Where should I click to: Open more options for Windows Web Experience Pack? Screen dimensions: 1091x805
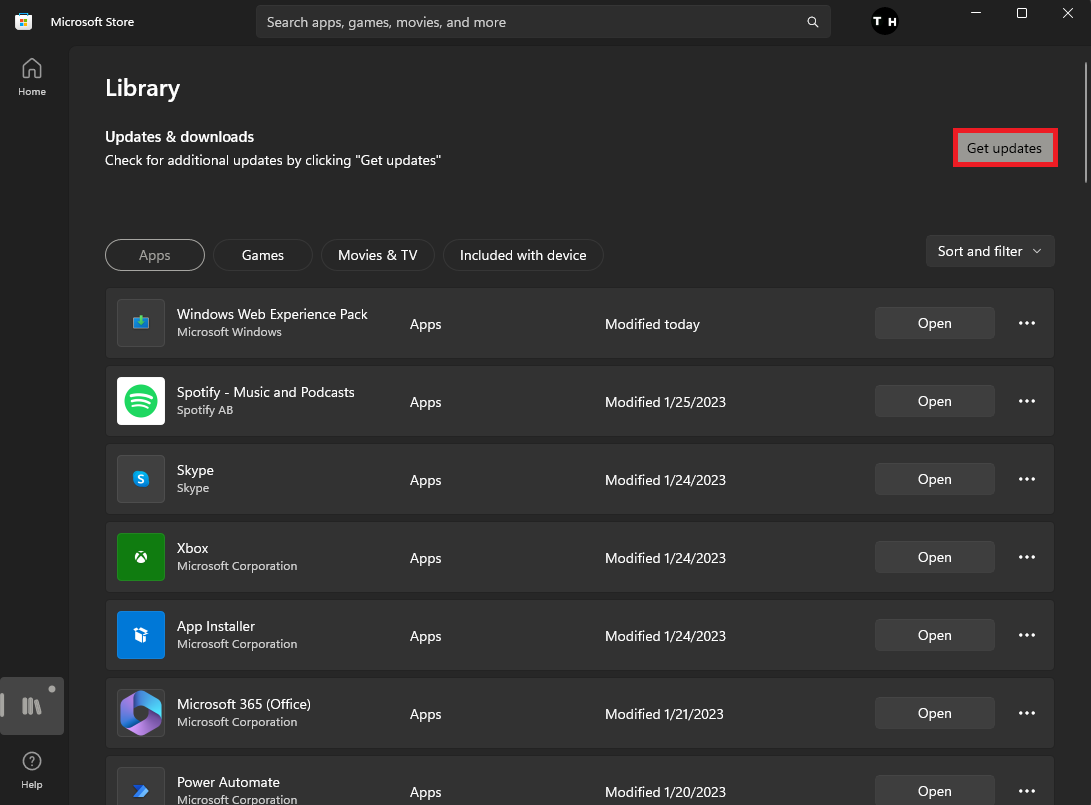point(1026,323)
